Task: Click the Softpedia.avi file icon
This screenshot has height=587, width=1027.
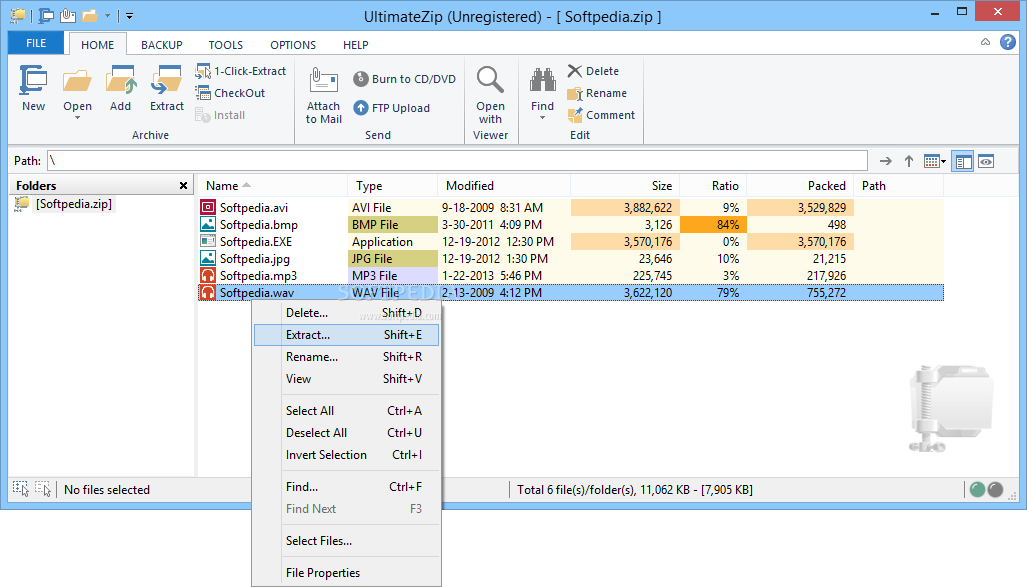Action: point(208,208)
